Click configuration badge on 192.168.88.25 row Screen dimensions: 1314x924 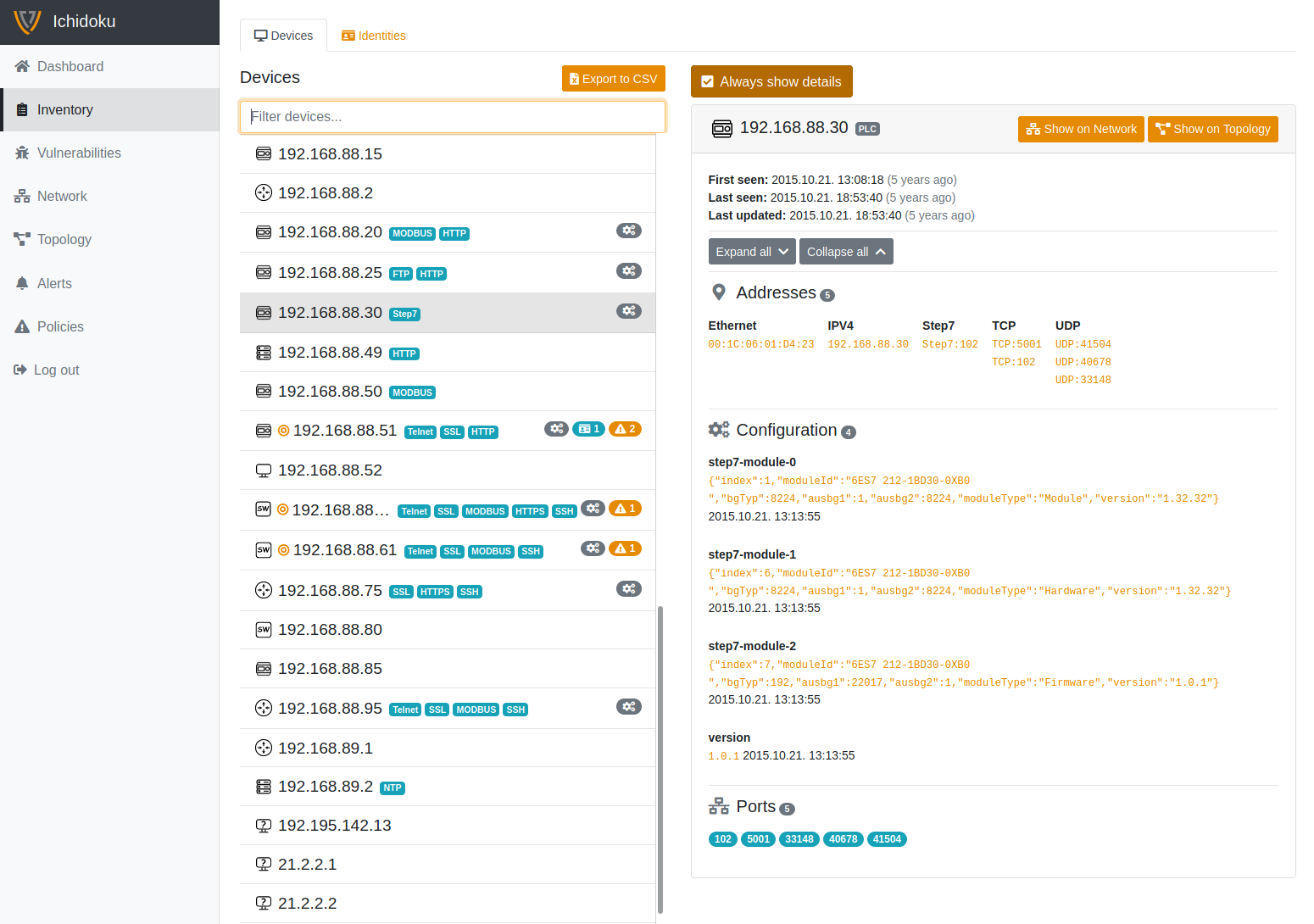click(629, 271)
